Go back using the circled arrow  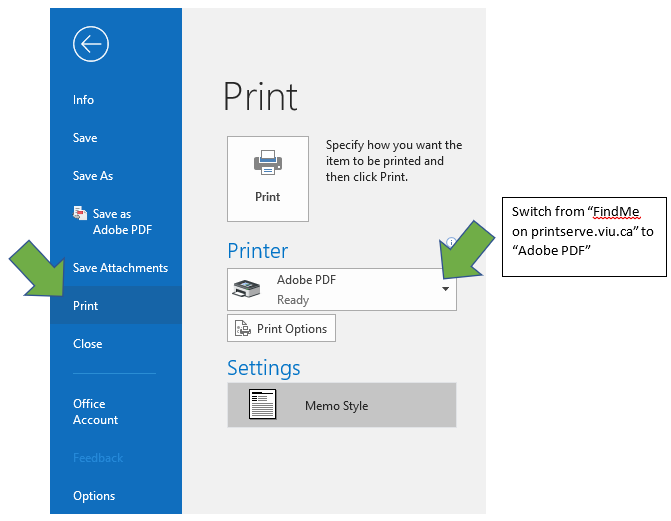(x=91, y=44)
